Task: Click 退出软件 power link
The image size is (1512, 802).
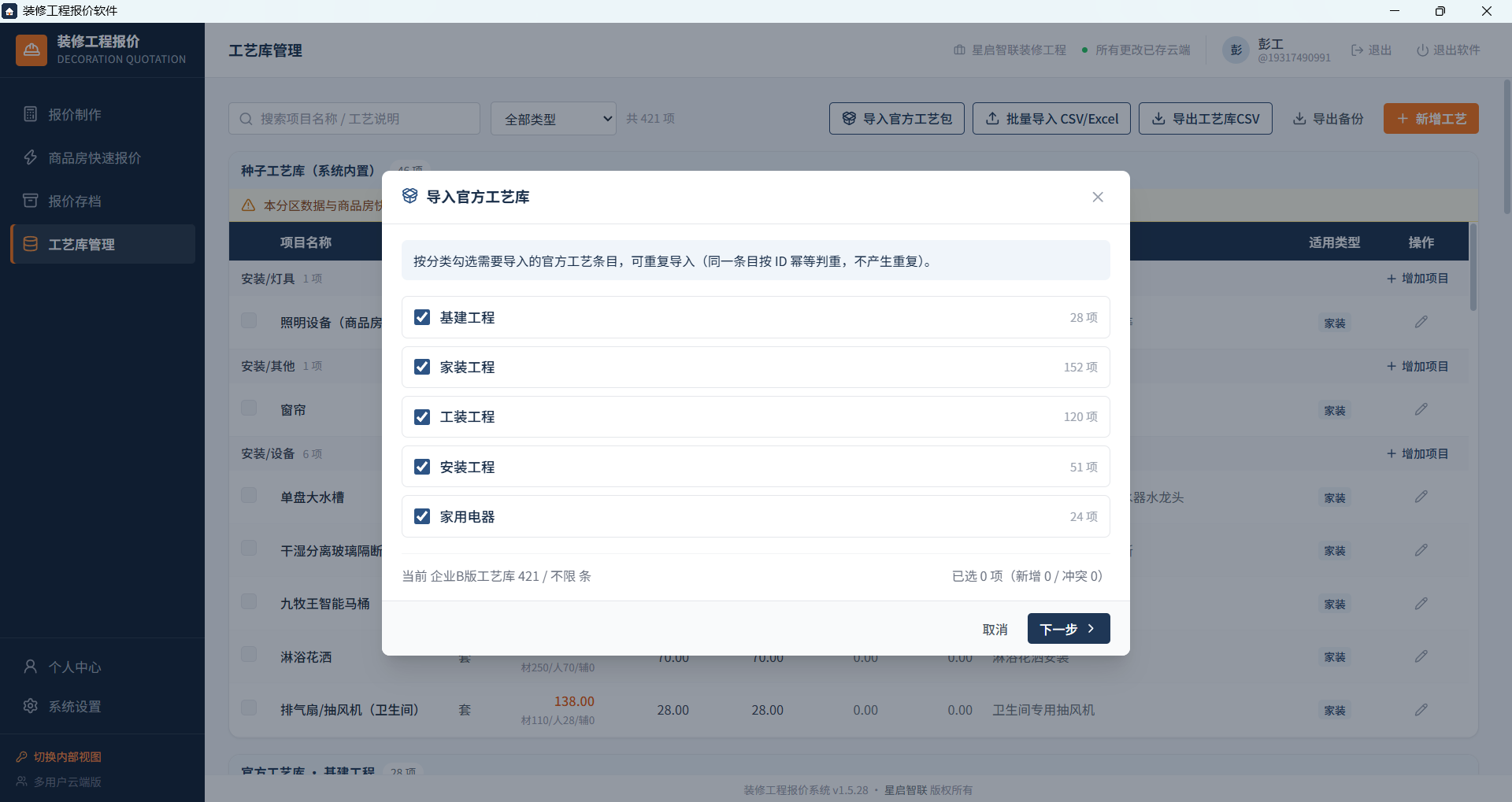Action: click(x=1448, y=50)
